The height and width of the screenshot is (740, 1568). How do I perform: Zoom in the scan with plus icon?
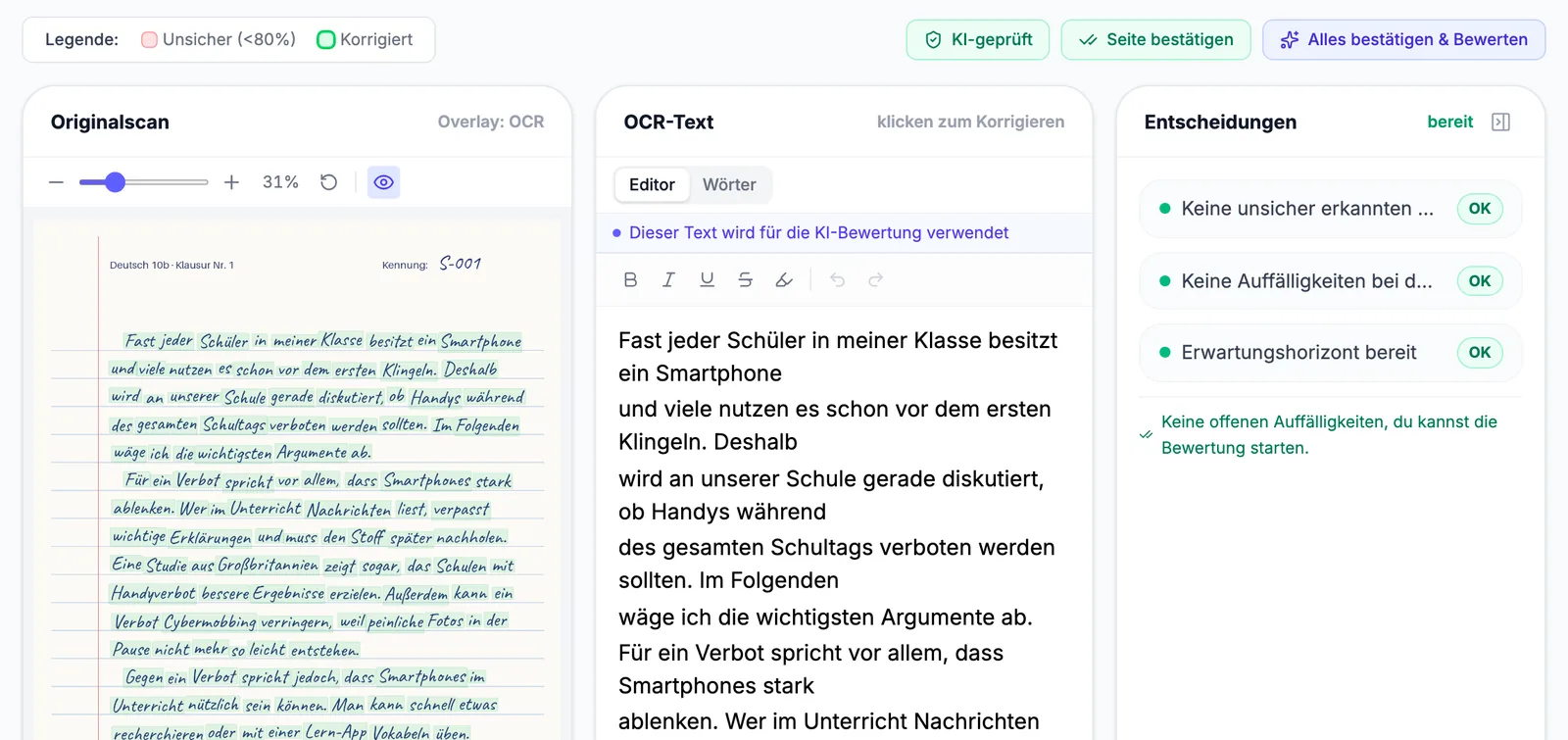pyautogui.click(x=231, y=182)
